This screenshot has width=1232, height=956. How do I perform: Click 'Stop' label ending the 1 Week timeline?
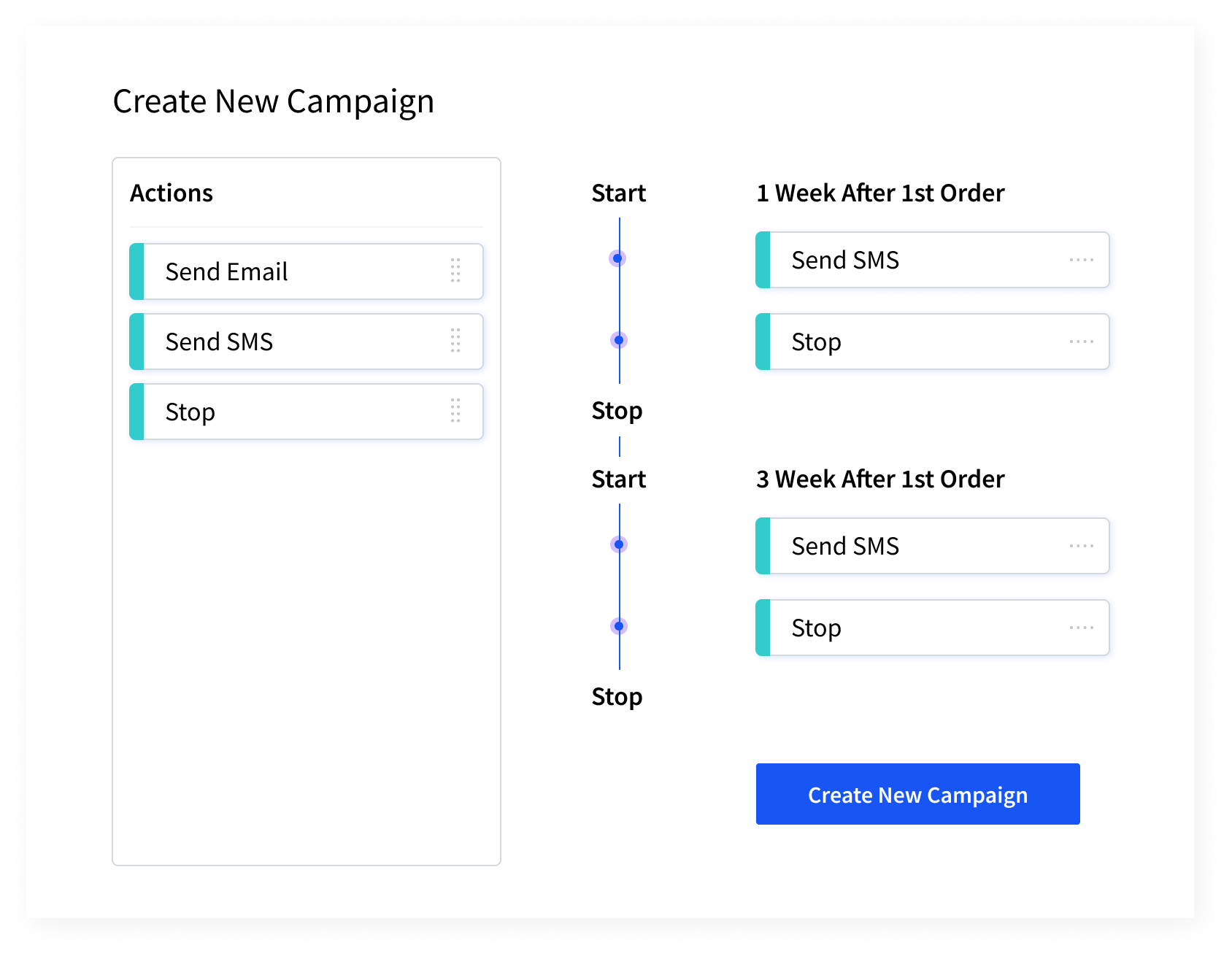click(617, 411)
